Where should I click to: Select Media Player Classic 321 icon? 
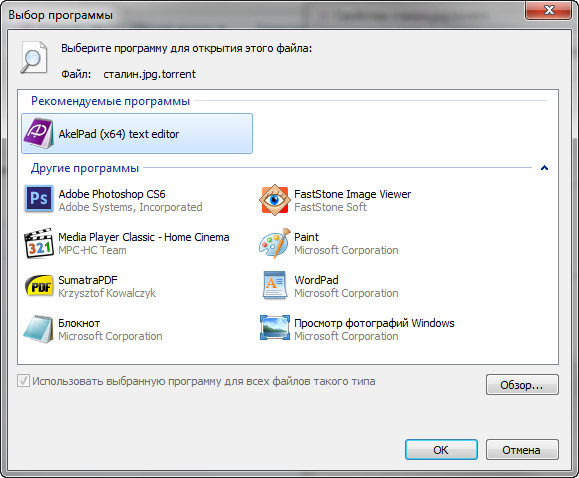pyautogui.click(x=39, y=243)
